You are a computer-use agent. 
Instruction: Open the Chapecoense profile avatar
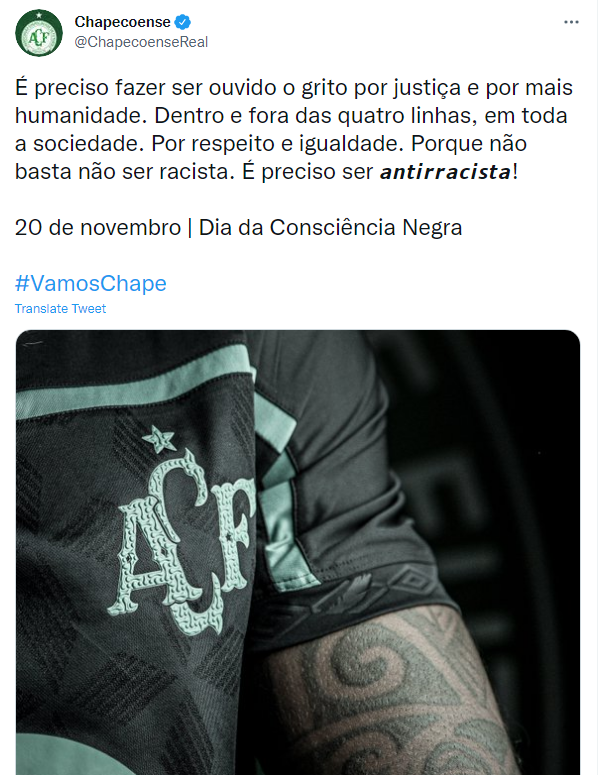coord(39,33)
